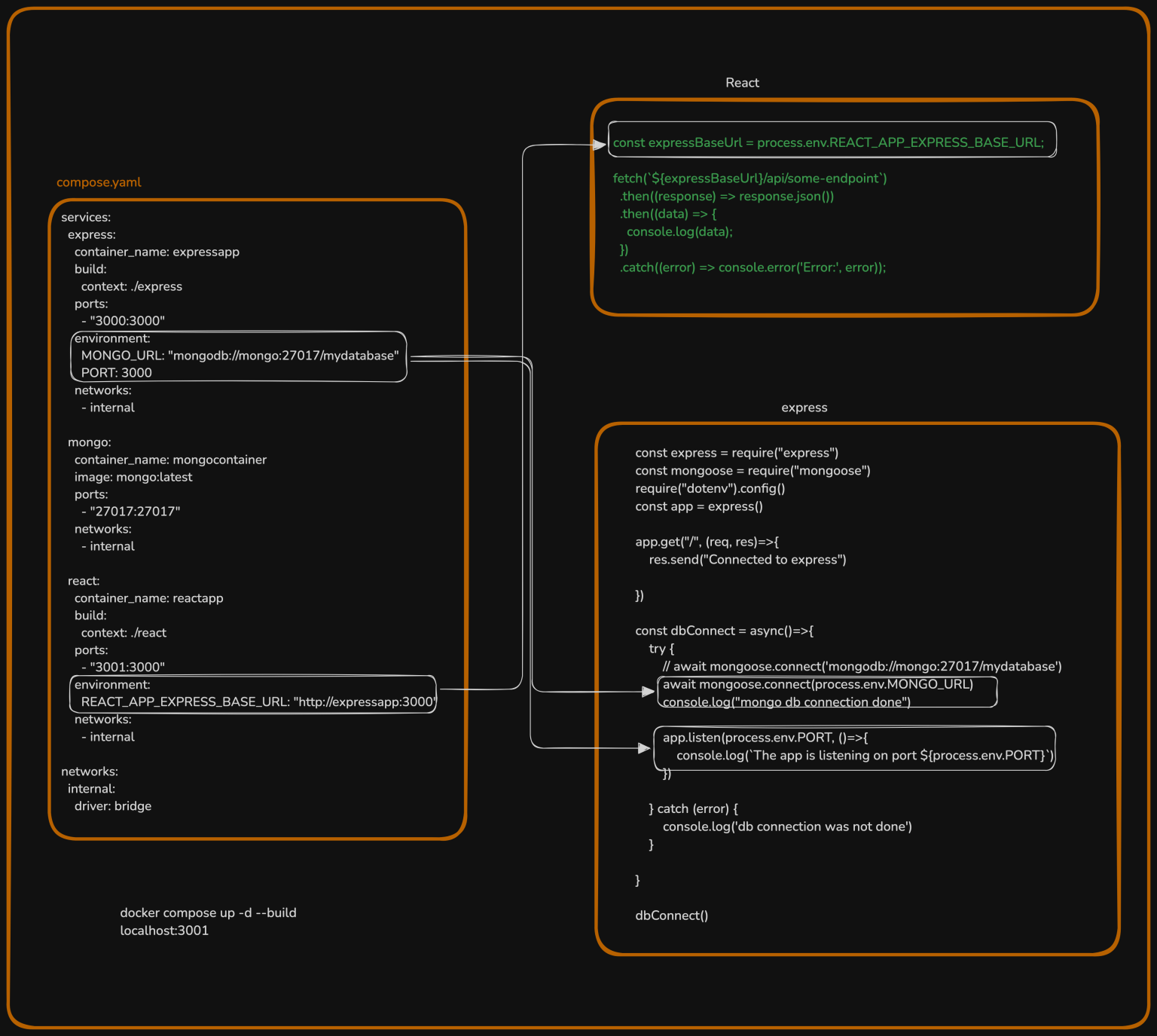Click the 'const mongoose = require' line
This screenshot has height=1036, width=1157.
coord(753,471)
